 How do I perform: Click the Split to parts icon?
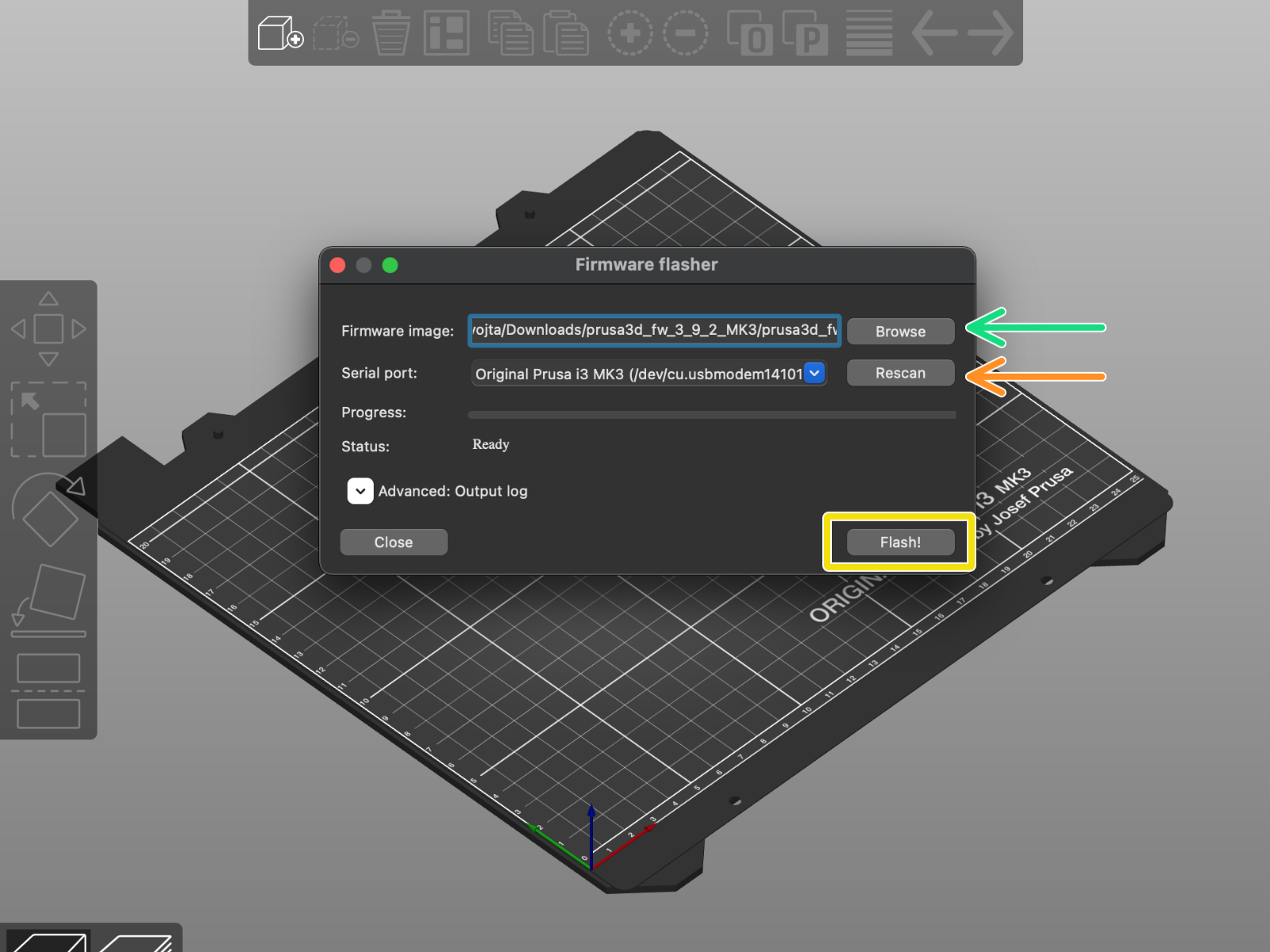coord(806,33)
